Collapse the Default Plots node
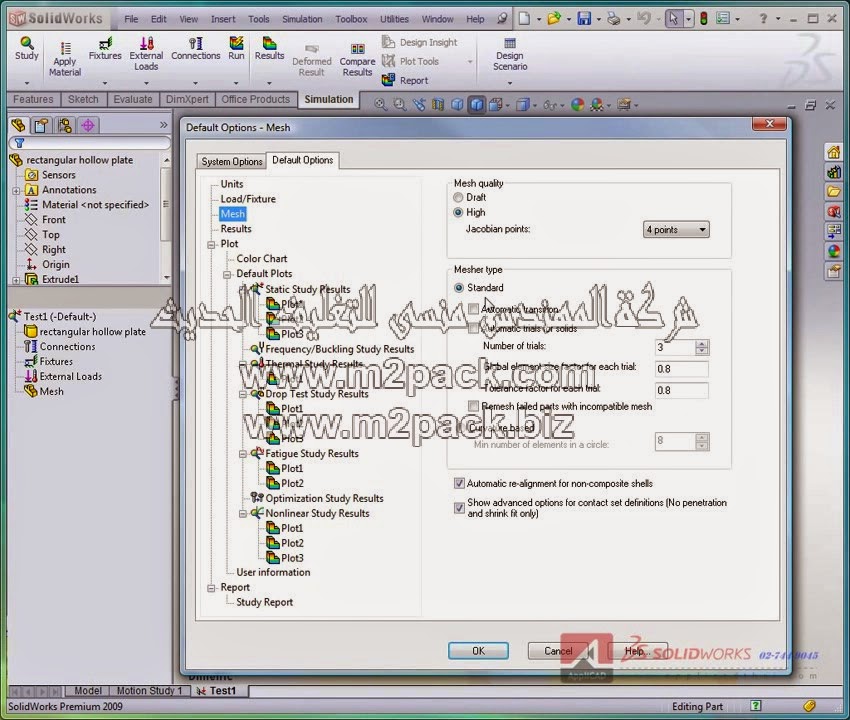 (227, 274)
